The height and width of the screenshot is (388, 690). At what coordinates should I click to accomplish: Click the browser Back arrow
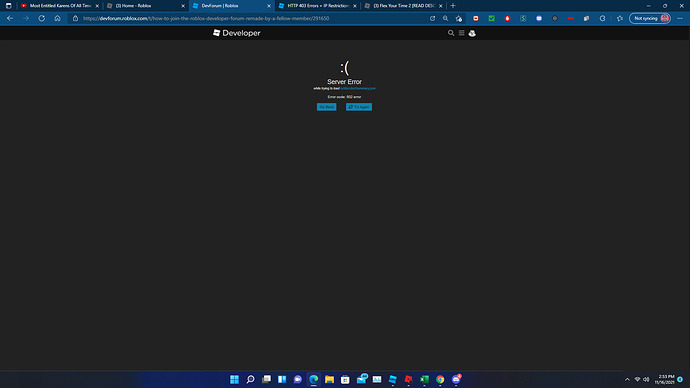click(x=10, y=18)
